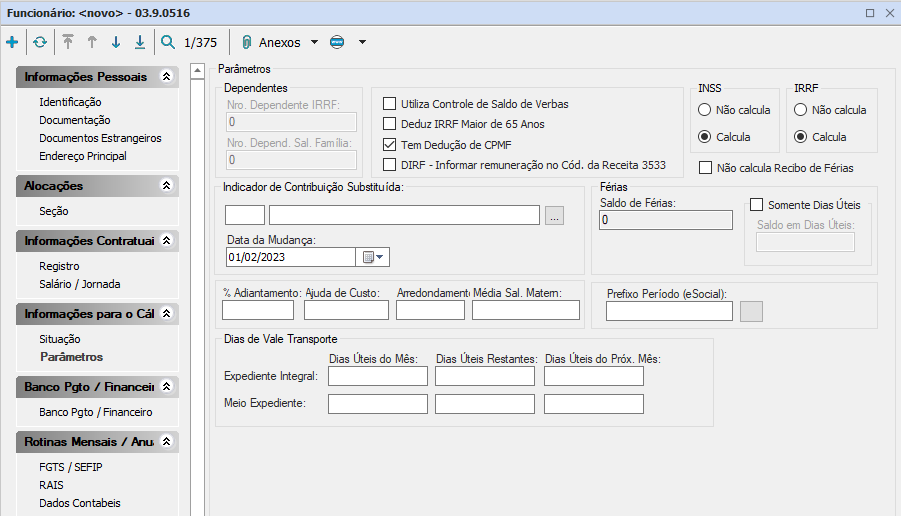Go to first record arrow icon
The width and height of the screenshot is (901, 516).
[68, 43]
